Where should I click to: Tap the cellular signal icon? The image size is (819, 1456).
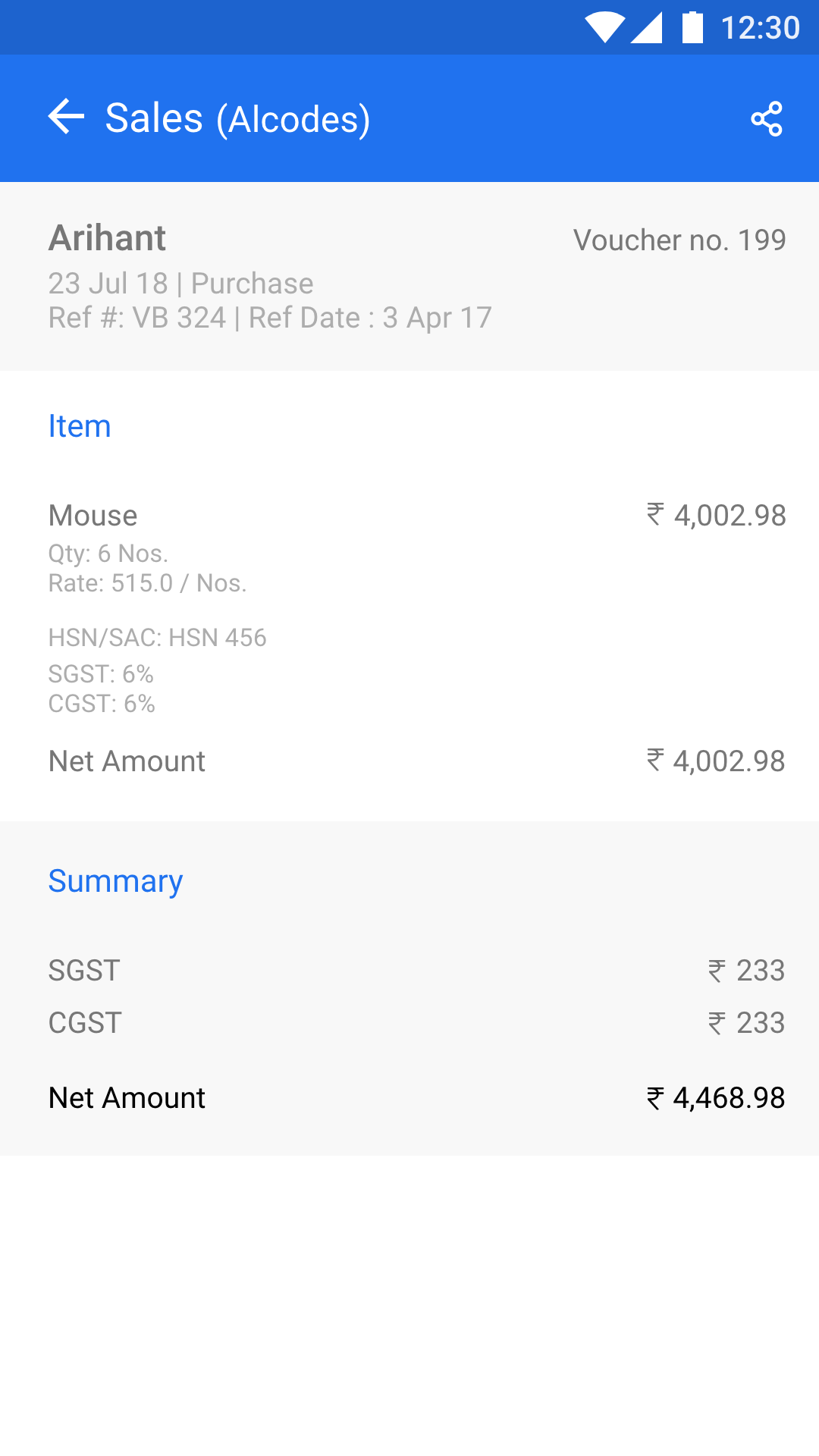647,27
